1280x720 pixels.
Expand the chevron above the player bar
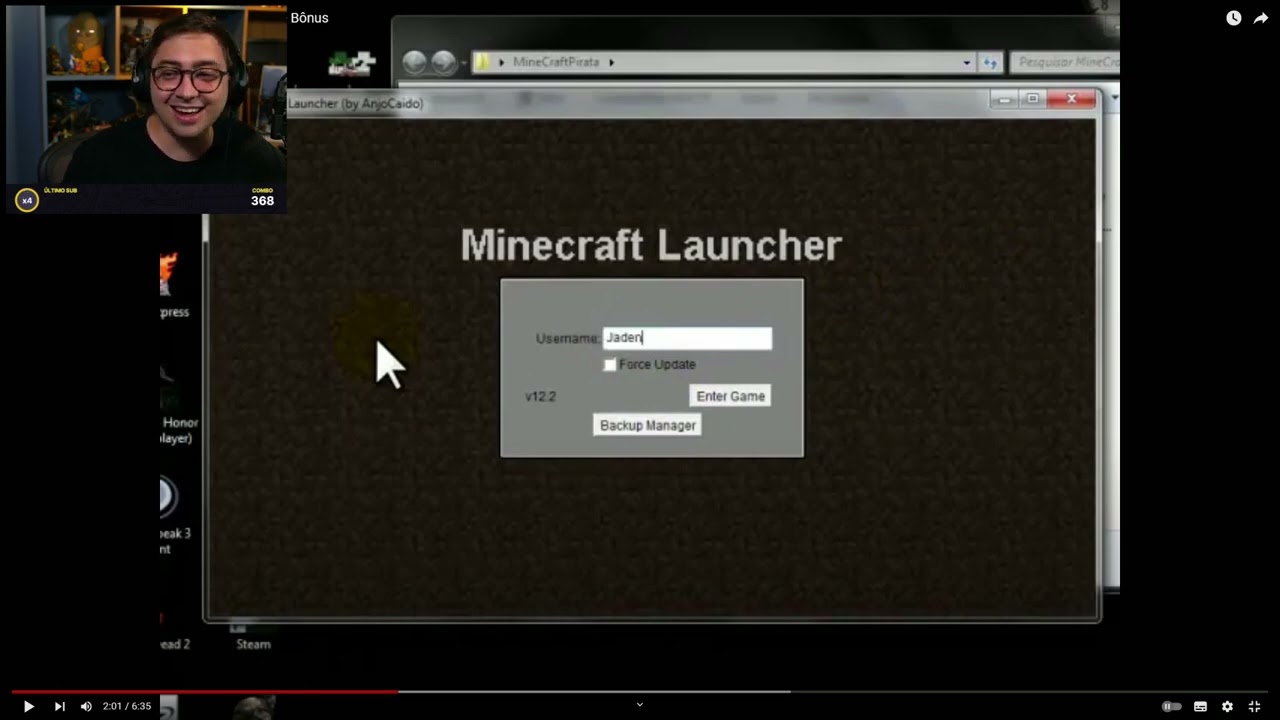tap(640, 704)
